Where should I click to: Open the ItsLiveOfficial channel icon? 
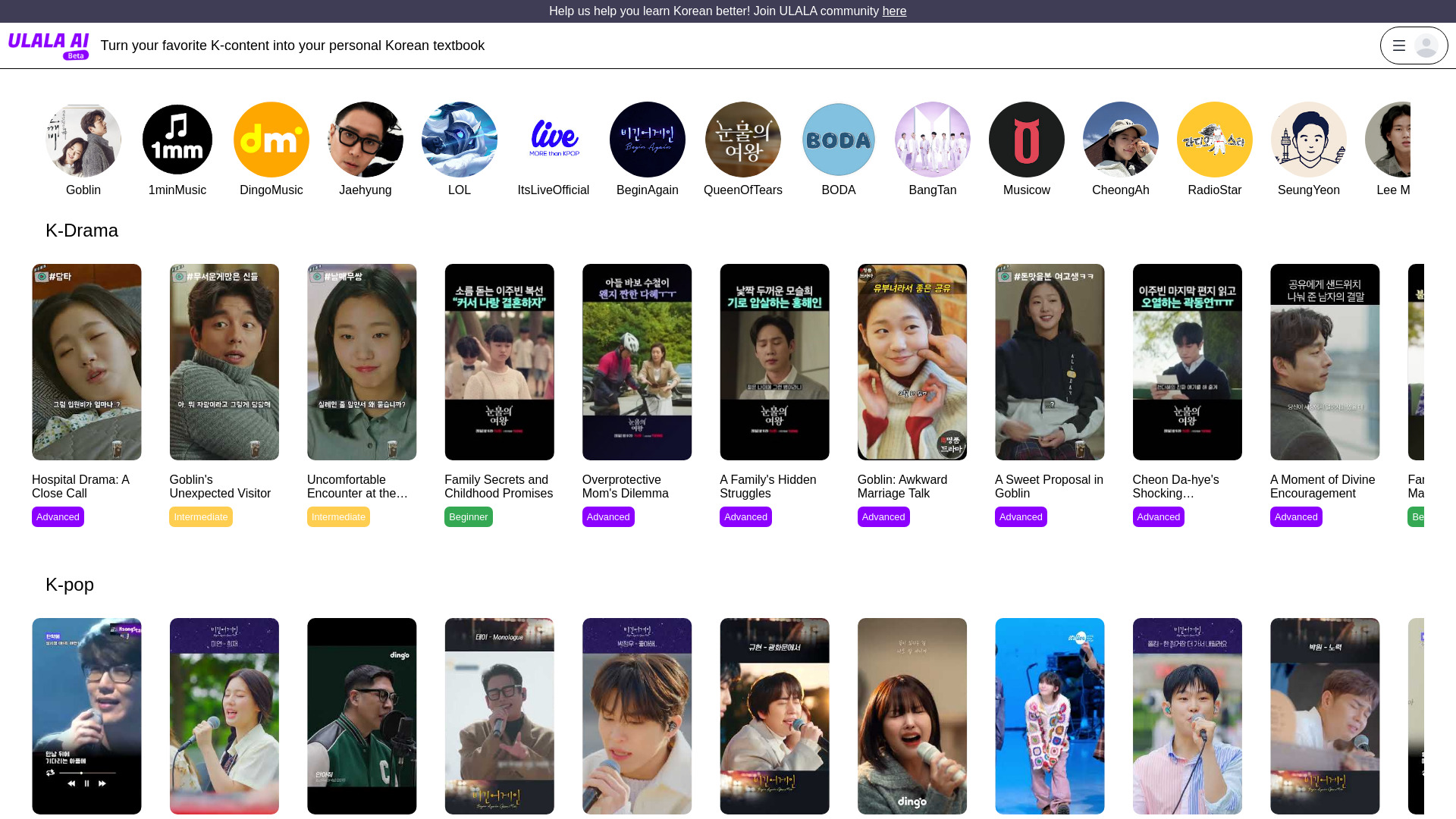554,140
